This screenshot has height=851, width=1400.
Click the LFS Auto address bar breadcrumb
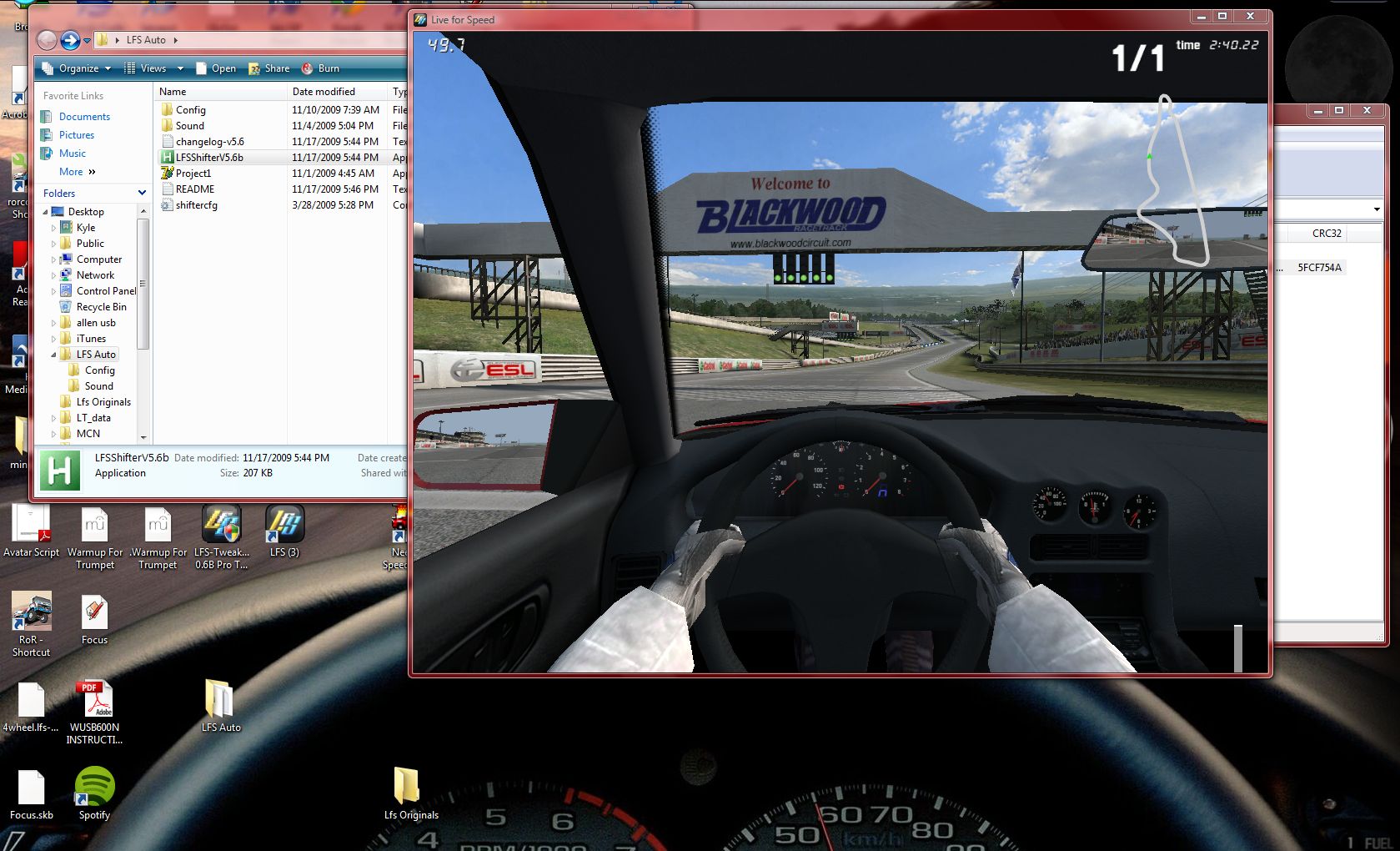(x=146, y=40)
